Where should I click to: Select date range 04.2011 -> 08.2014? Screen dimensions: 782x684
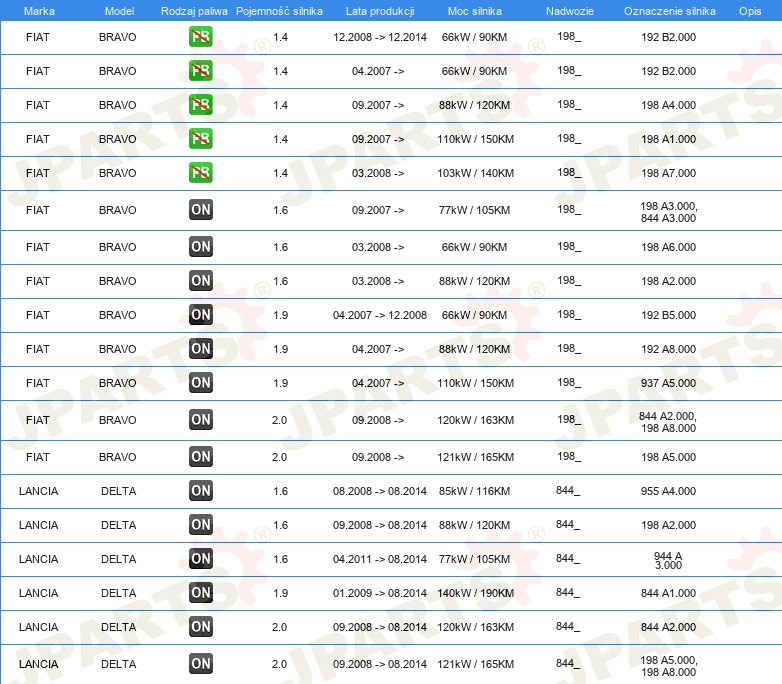point(380,559)
